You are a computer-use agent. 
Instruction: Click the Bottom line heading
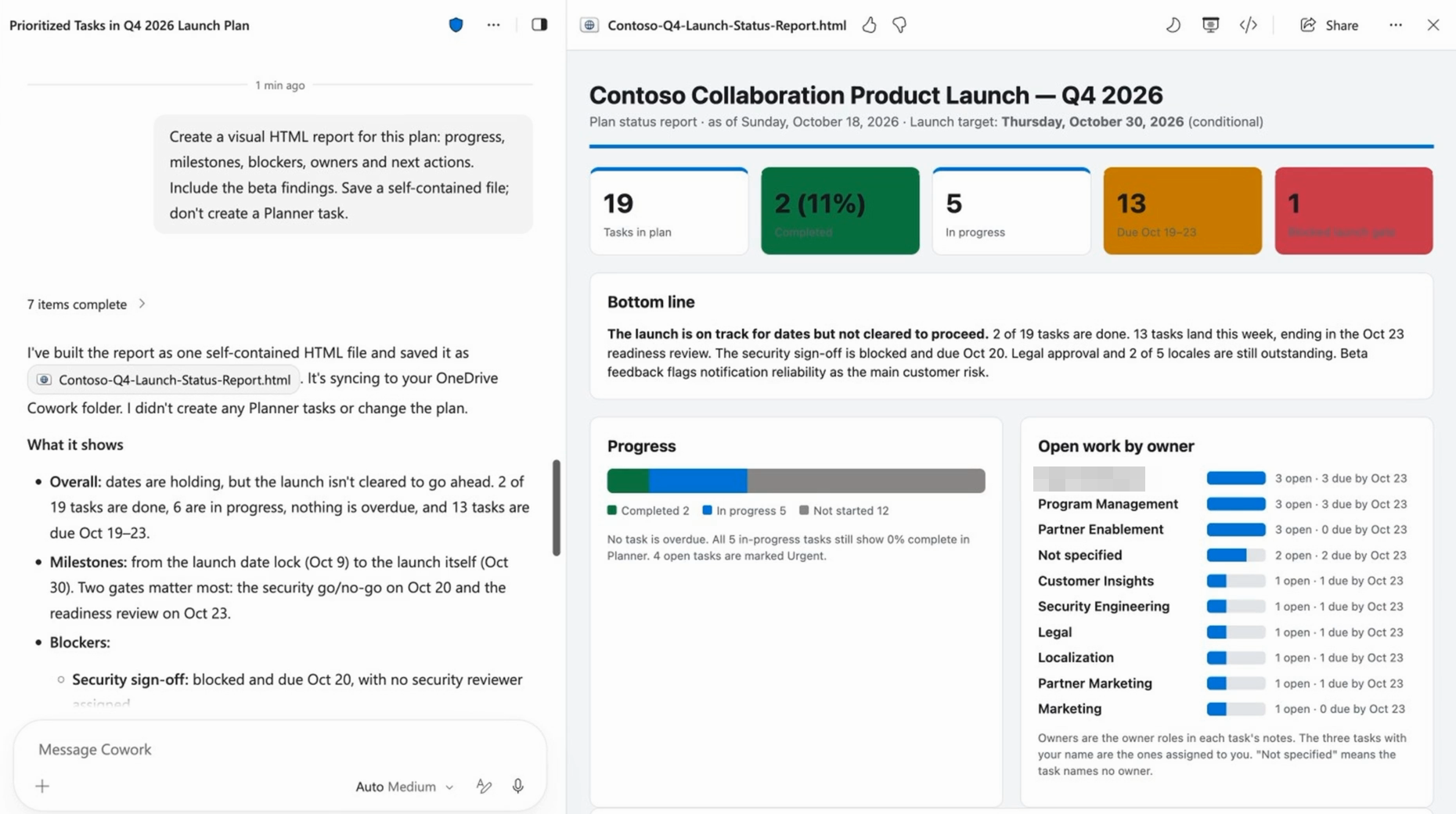click(x=651, y=302)
